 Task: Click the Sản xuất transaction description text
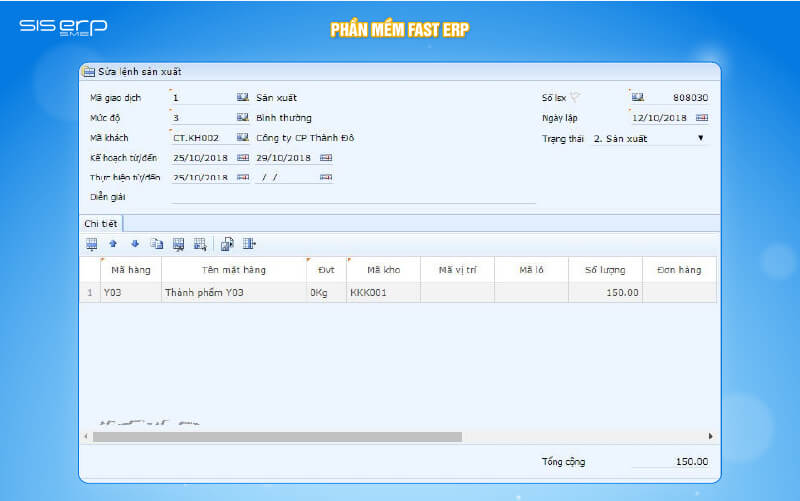(277, 97)
